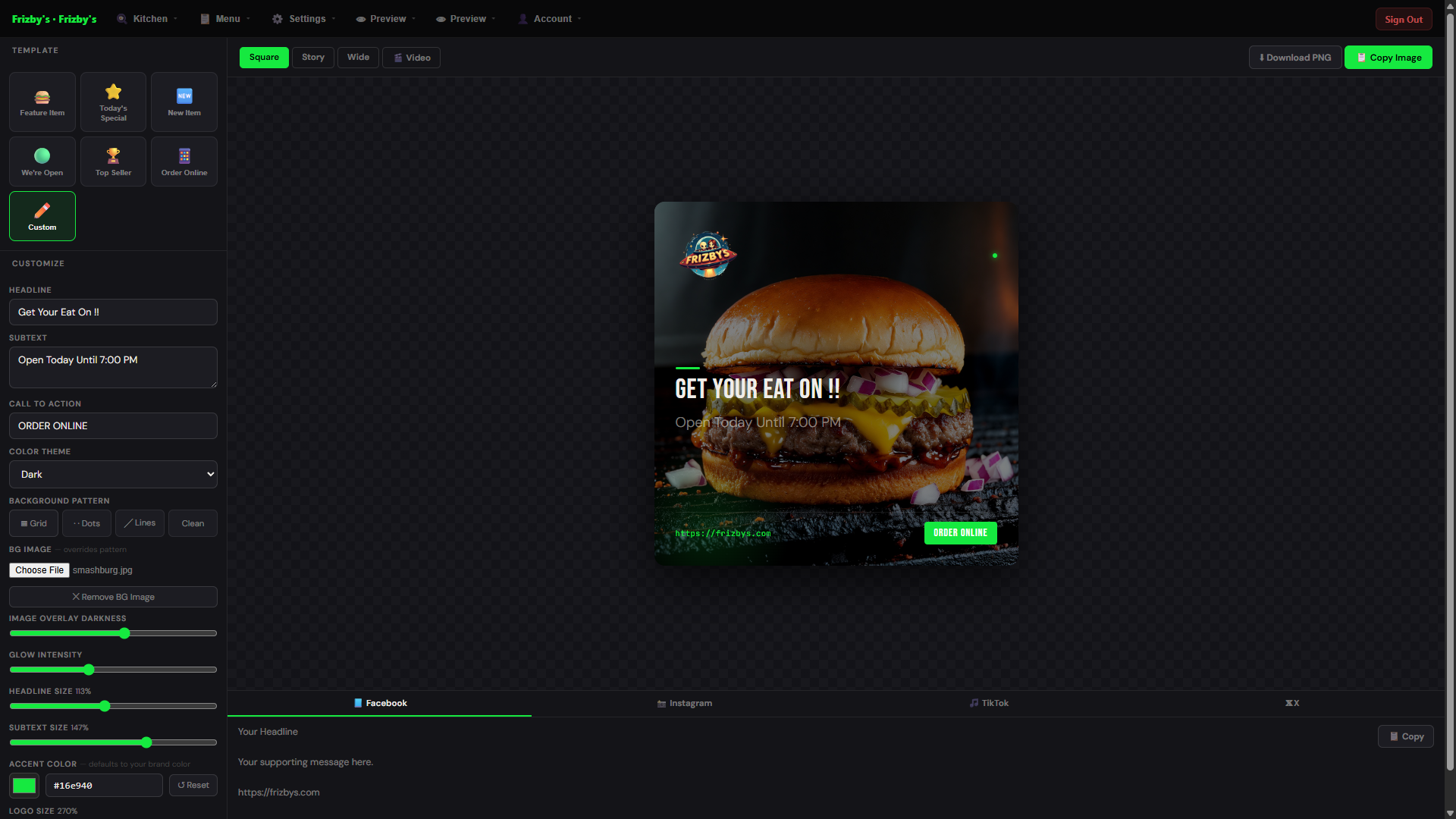Select the Today's Special template
Viewport: 1456px width, 819px height.
point(112,102)
